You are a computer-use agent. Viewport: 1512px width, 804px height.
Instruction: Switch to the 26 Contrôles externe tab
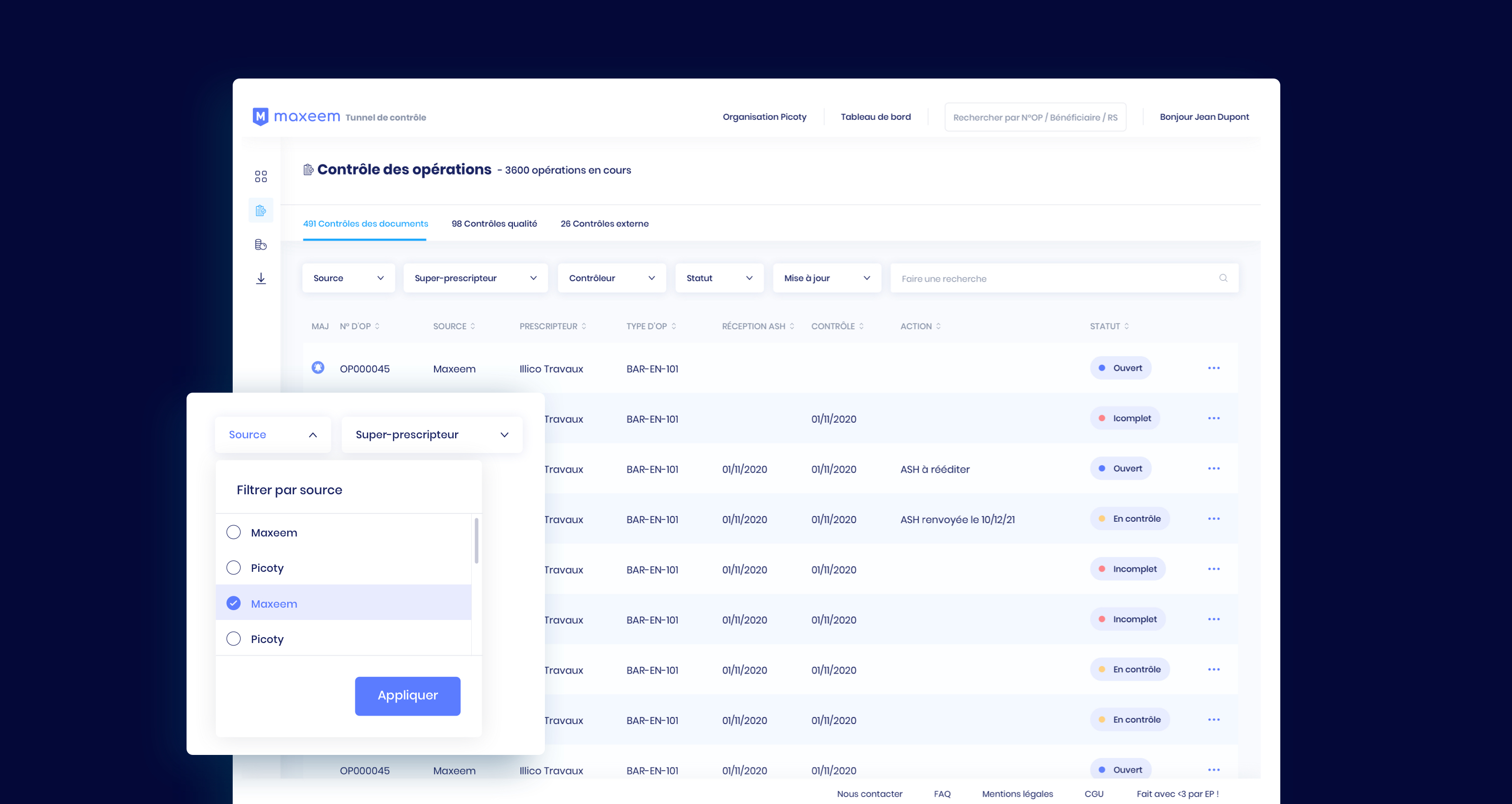tap(604, 223)
